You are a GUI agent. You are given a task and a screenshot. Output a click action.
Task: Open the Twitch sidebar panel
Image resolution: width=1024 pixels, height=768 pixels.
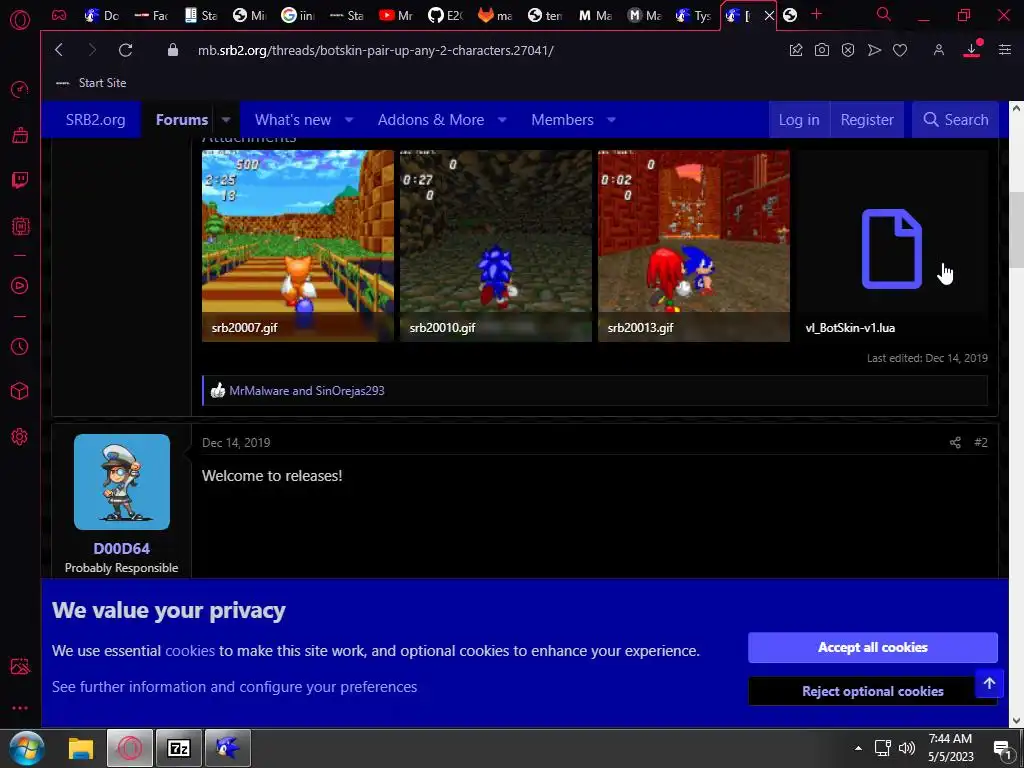(x=20, y=180)
